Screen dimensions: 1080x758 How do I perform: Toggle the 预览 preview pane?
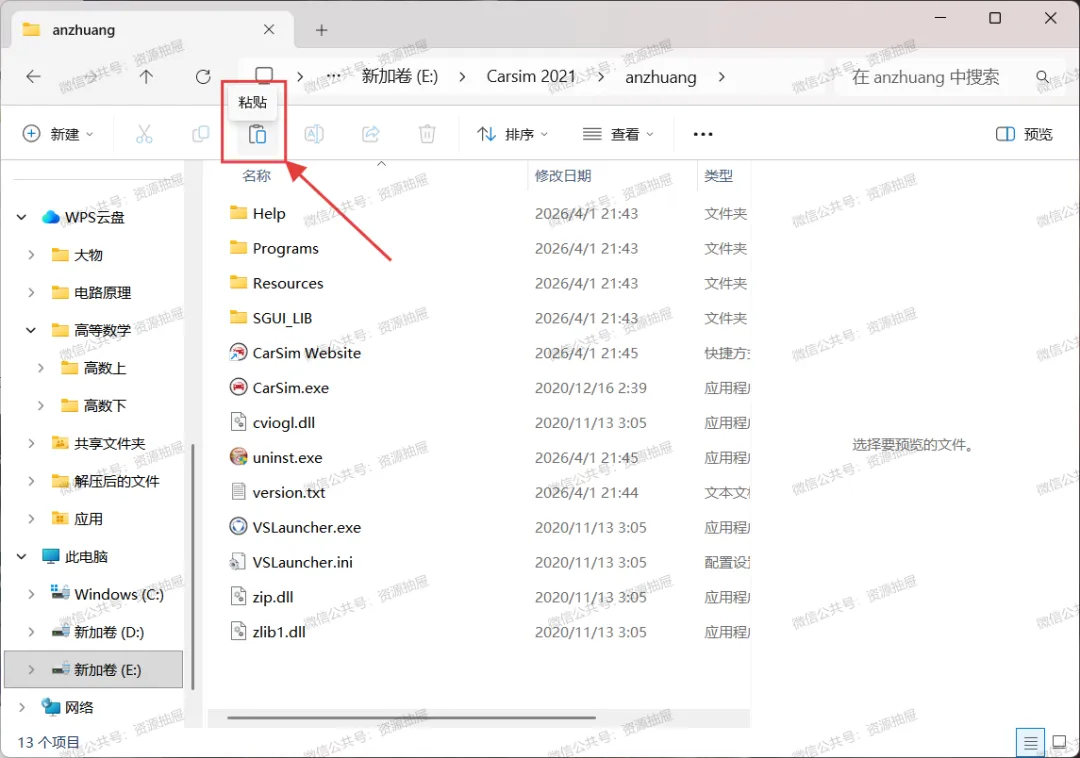click(1024, 134)
